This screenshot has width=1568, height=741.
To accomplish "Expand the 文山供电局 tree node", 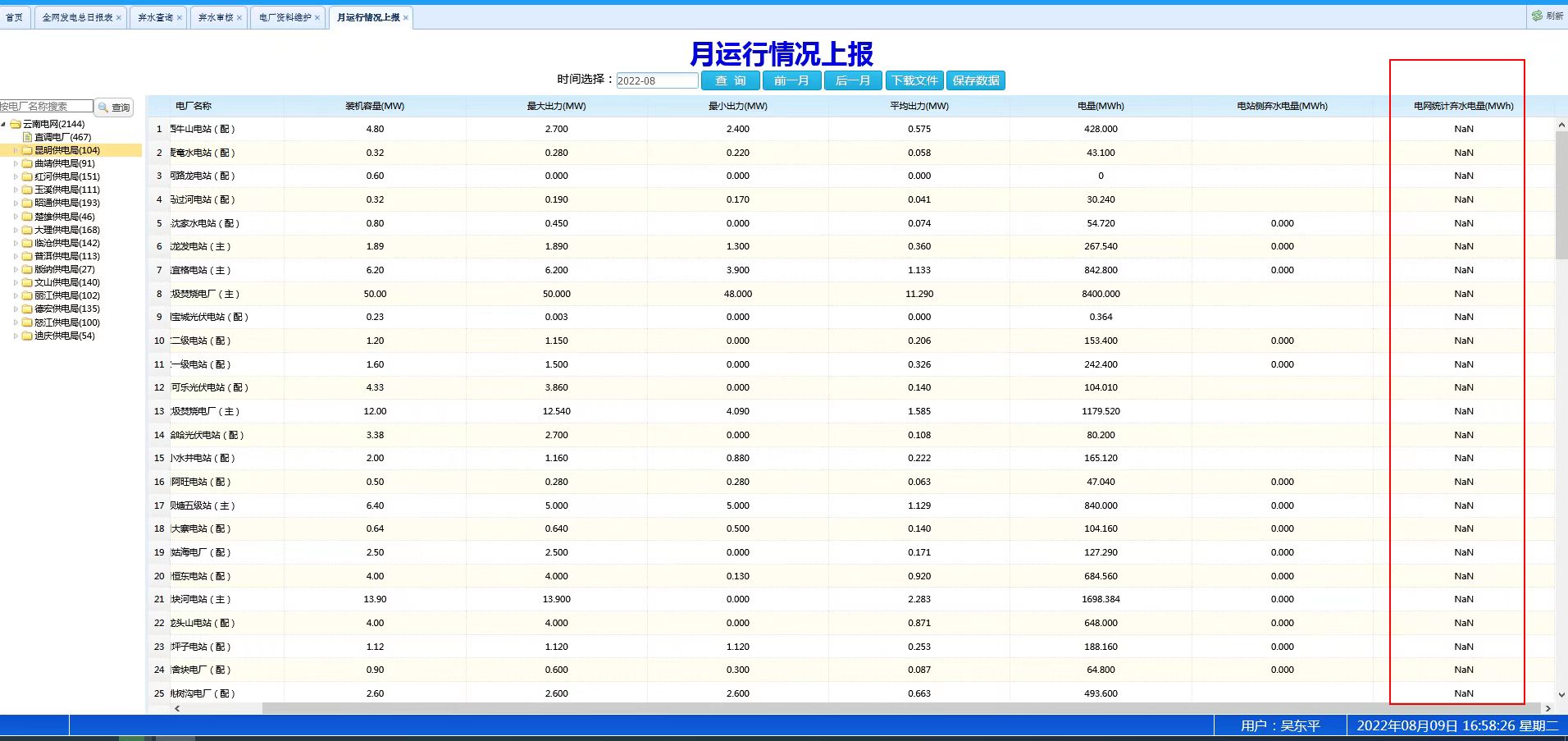I will pyautogui.click(x=16, y=282).
